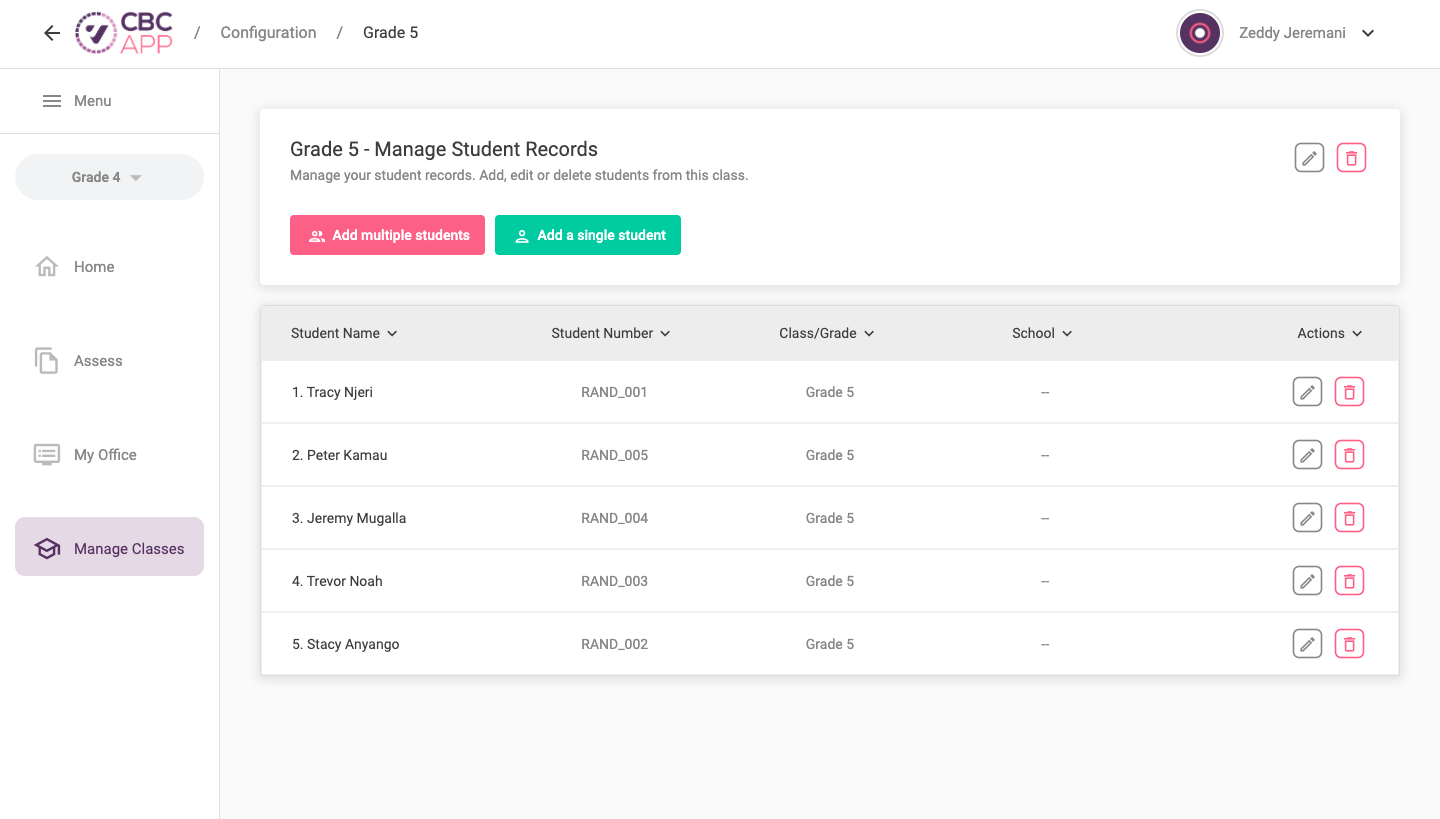Open the Actions column dropdown
The image size is (1440, 819).
(x=1330, y=333)
